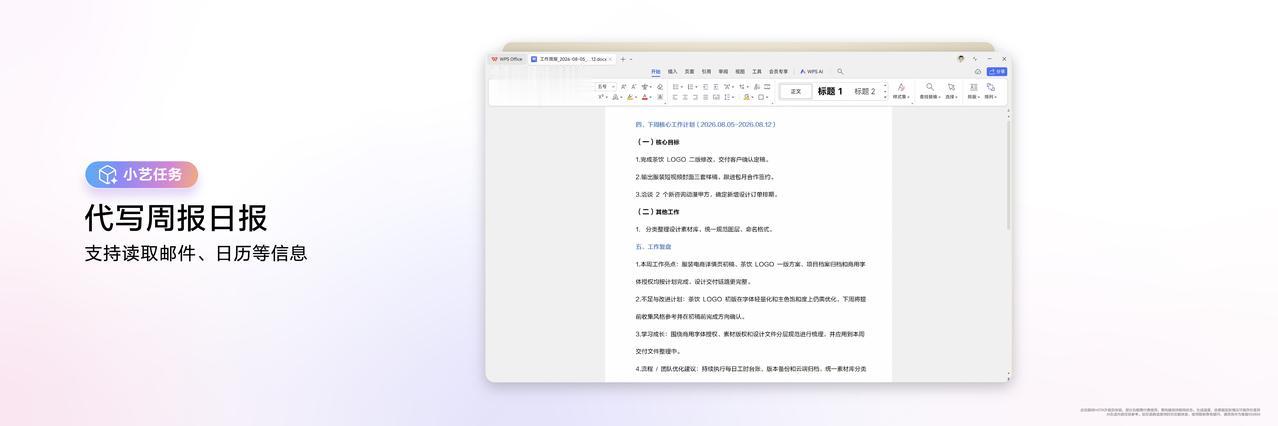
Task: Toggle the character border icon
Action: [660, 97]
